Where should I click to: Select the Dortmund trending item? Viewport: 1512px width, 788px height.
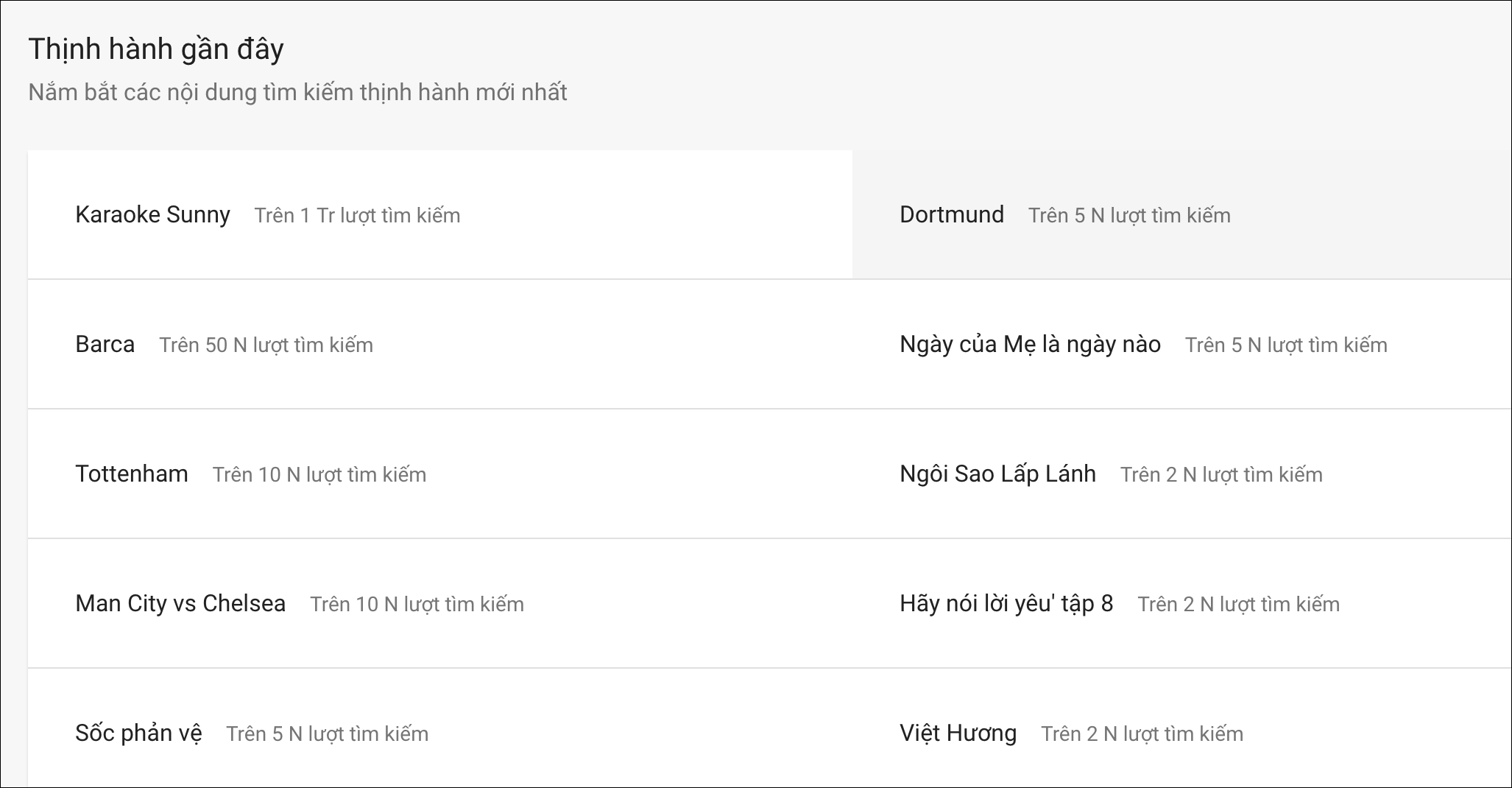[951, 214]
